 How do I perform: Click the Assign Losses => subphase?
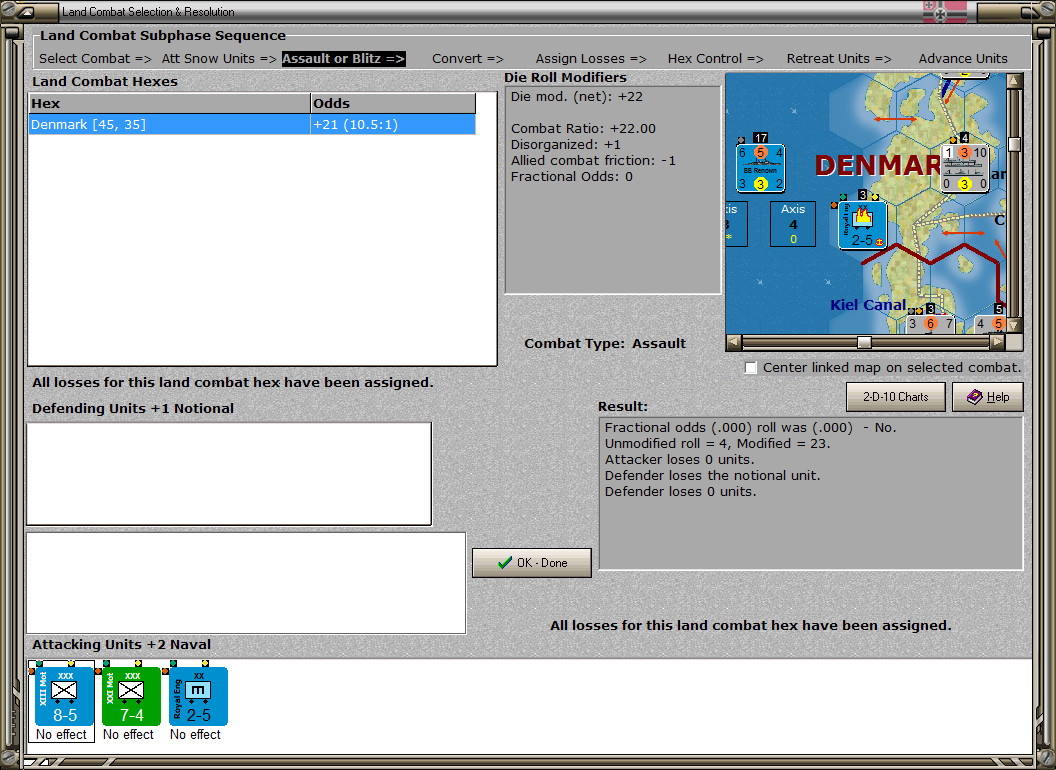coord(591,59)
